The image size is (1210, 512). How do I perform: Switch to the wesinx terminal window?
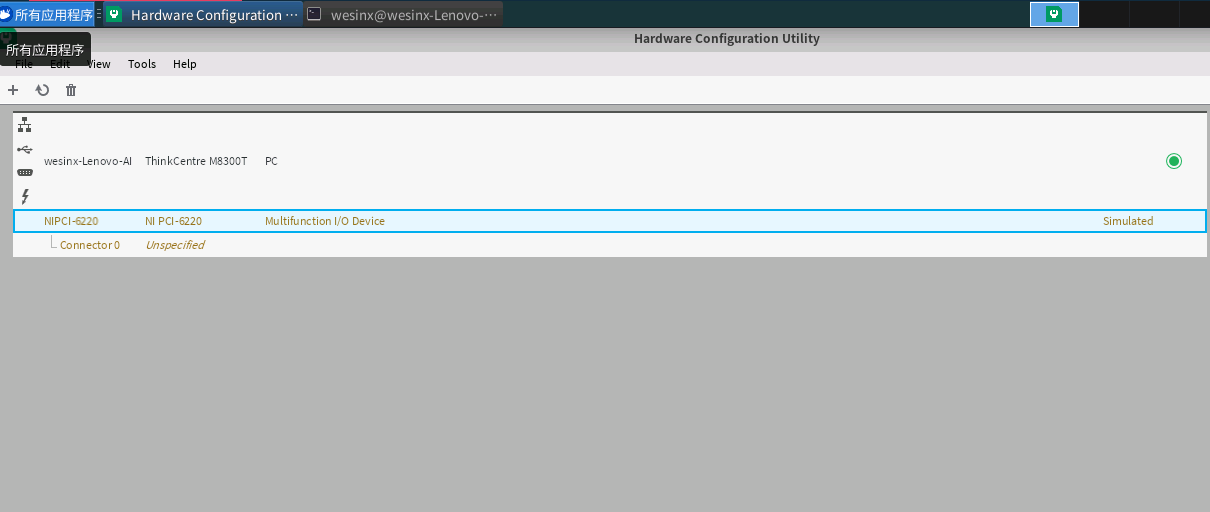tap(403, 15)
